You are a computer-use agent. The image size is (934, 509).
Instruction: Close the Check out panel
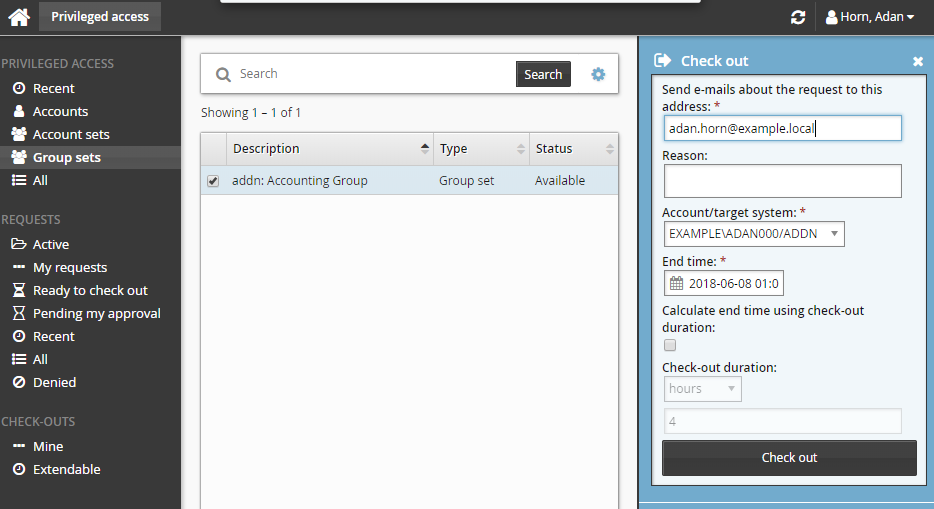(918, 62)
